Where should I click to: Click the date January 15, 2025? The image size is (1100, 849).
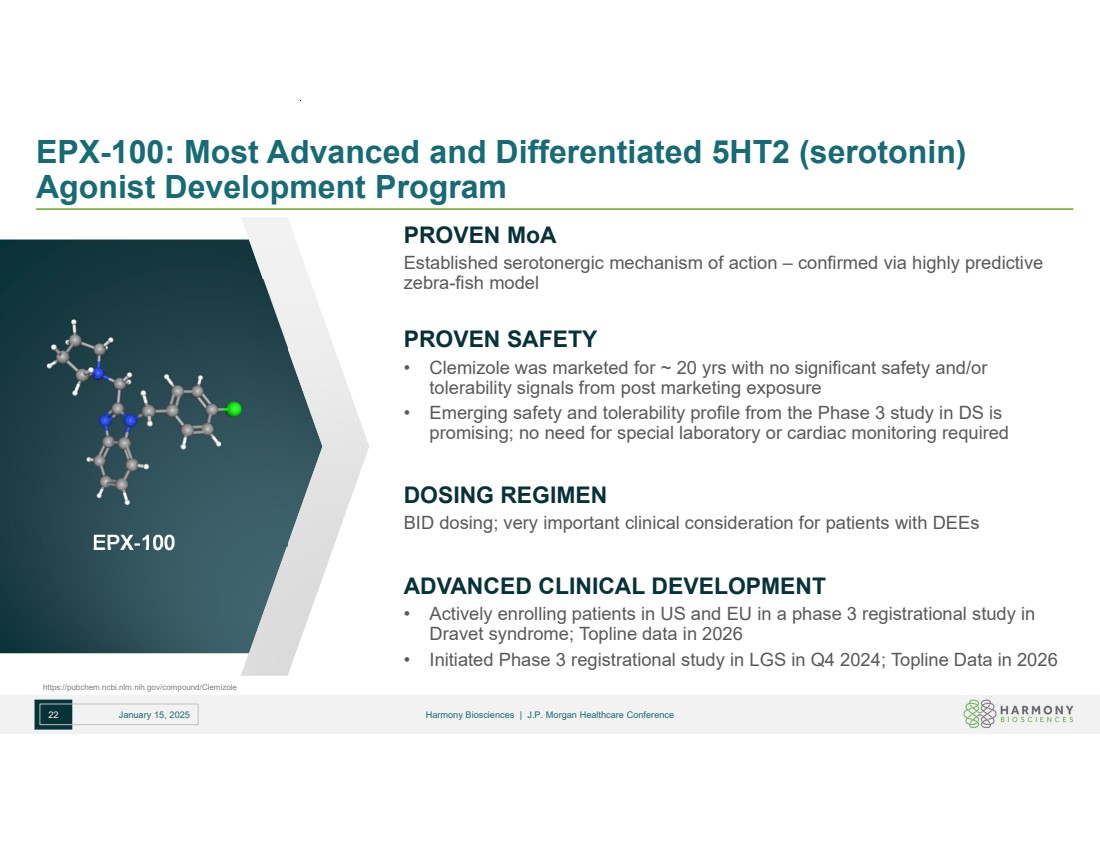pyautogui.click(x=154, y=715)
